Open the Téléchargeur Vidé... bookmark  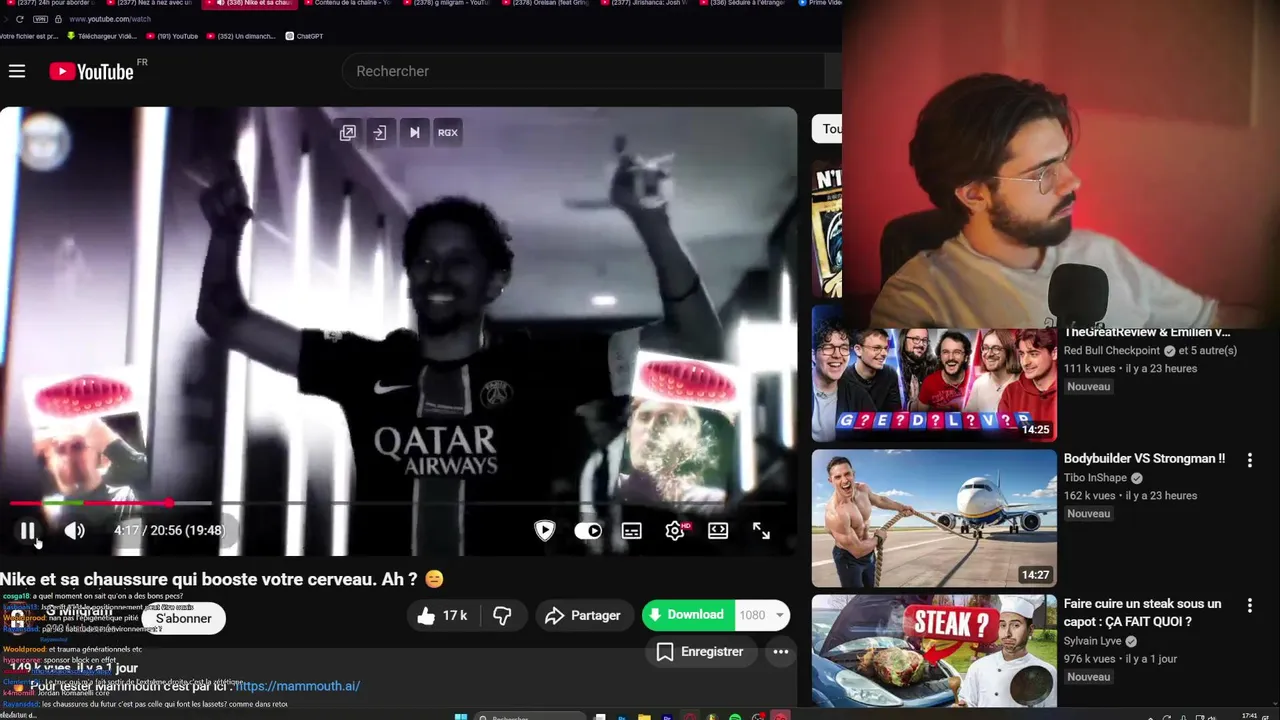tap(101, 36)
